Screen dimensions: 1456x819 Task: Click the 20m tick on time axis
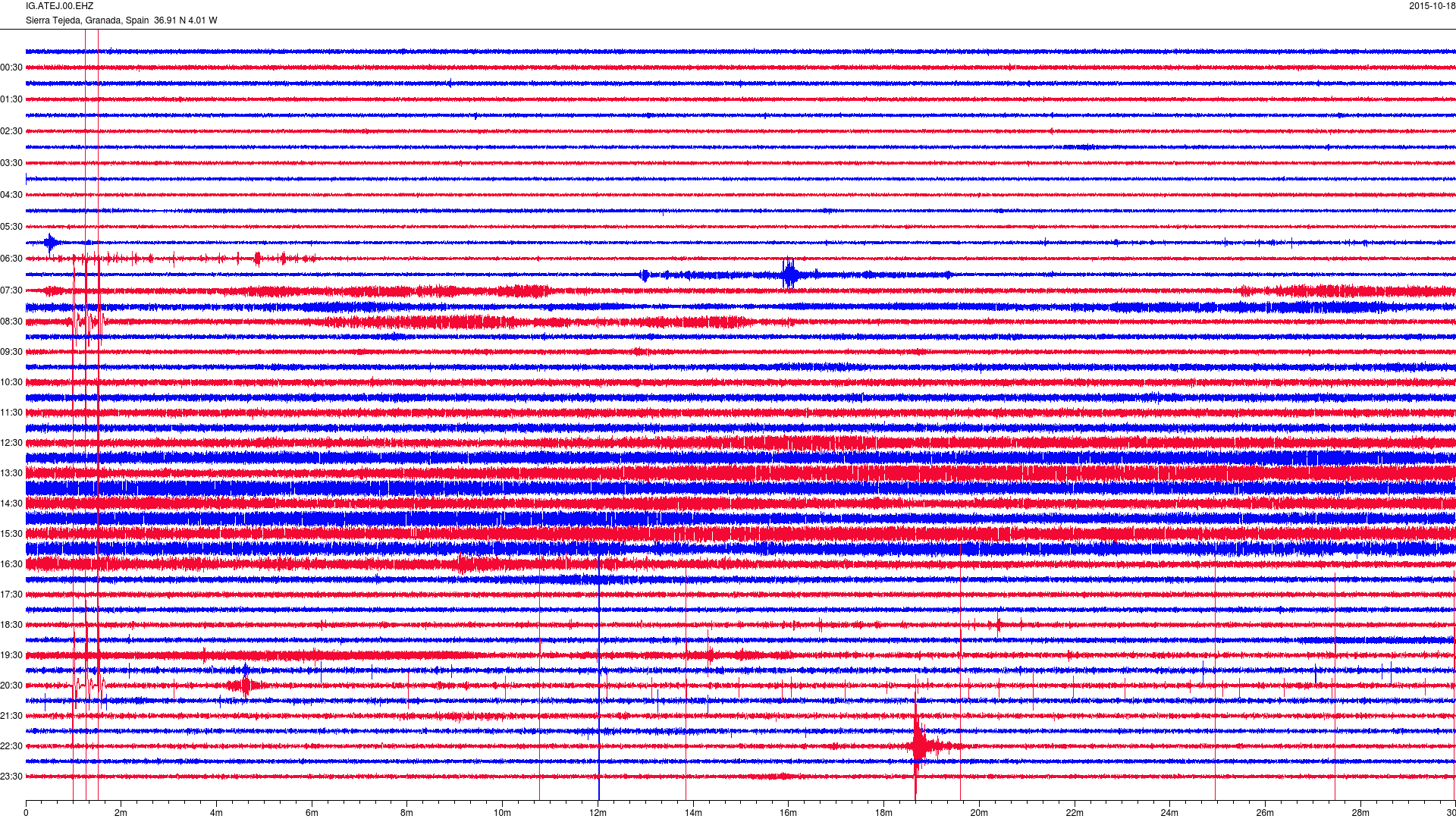979,813
